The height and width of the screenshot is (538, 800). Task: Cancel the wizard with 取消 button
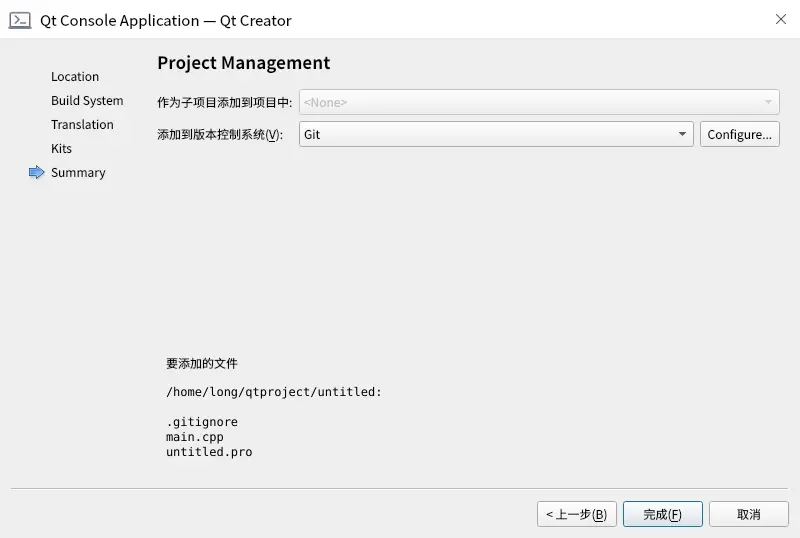(x=748, y=514)
